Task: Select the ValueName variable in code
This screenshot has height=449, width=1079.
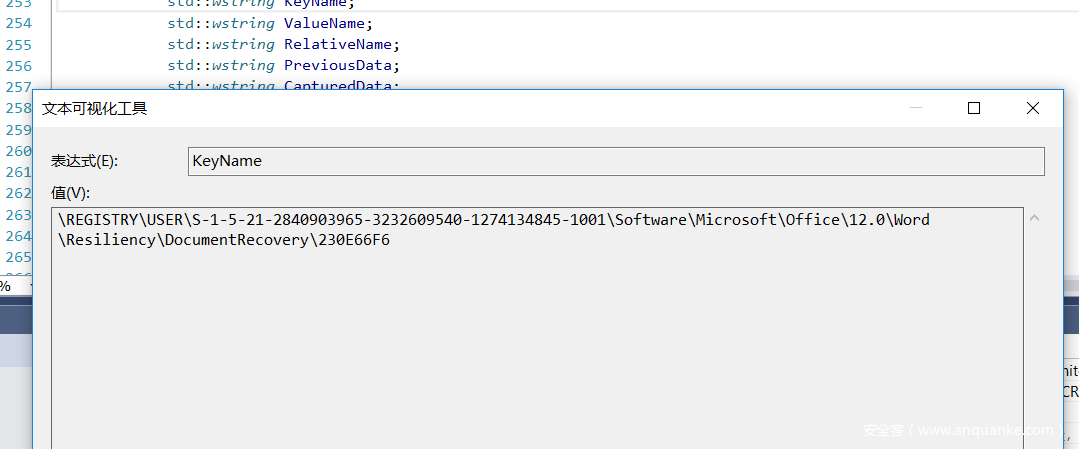Action: (x=326, y=23)
